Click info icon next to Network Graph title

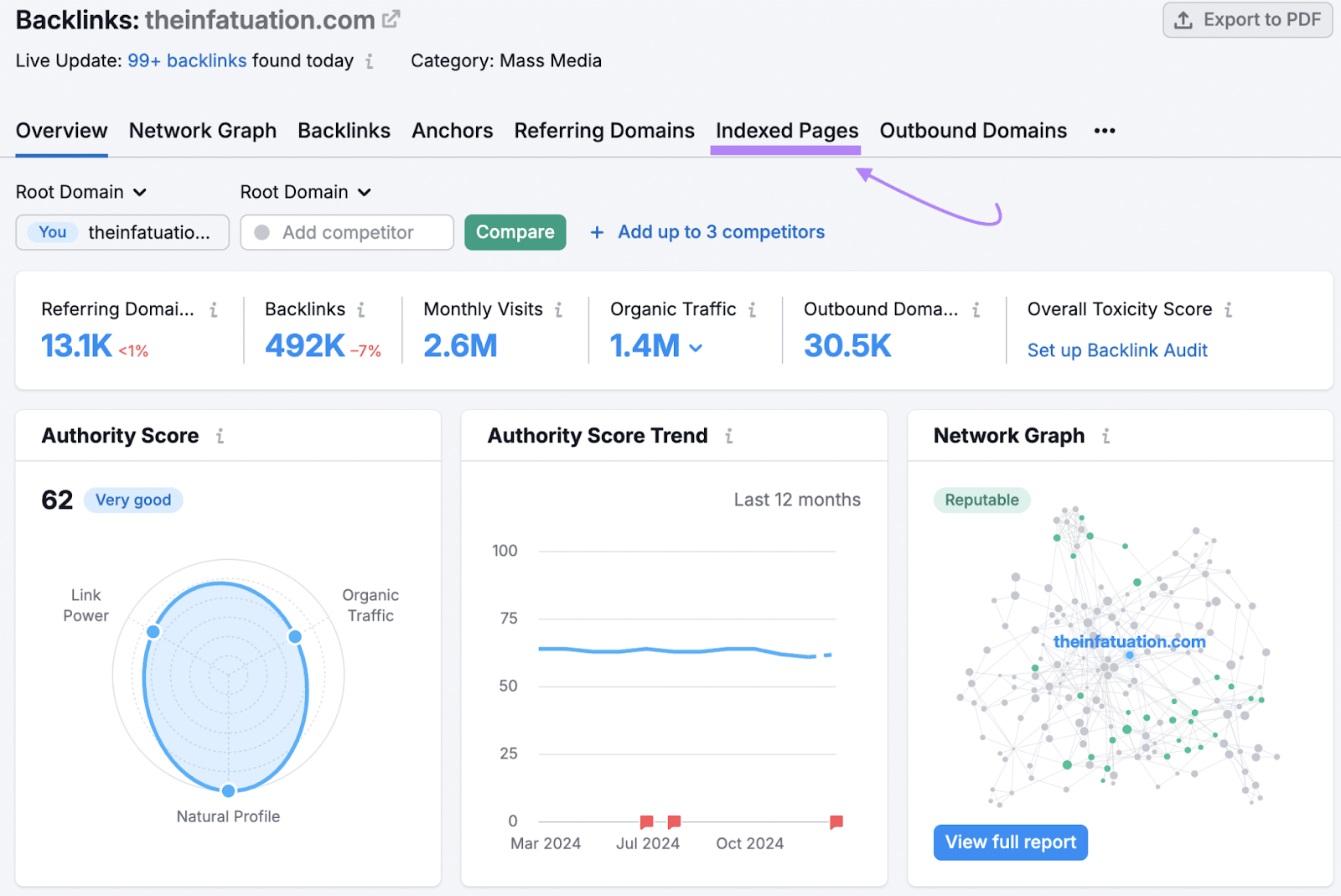coord(1105,436)
